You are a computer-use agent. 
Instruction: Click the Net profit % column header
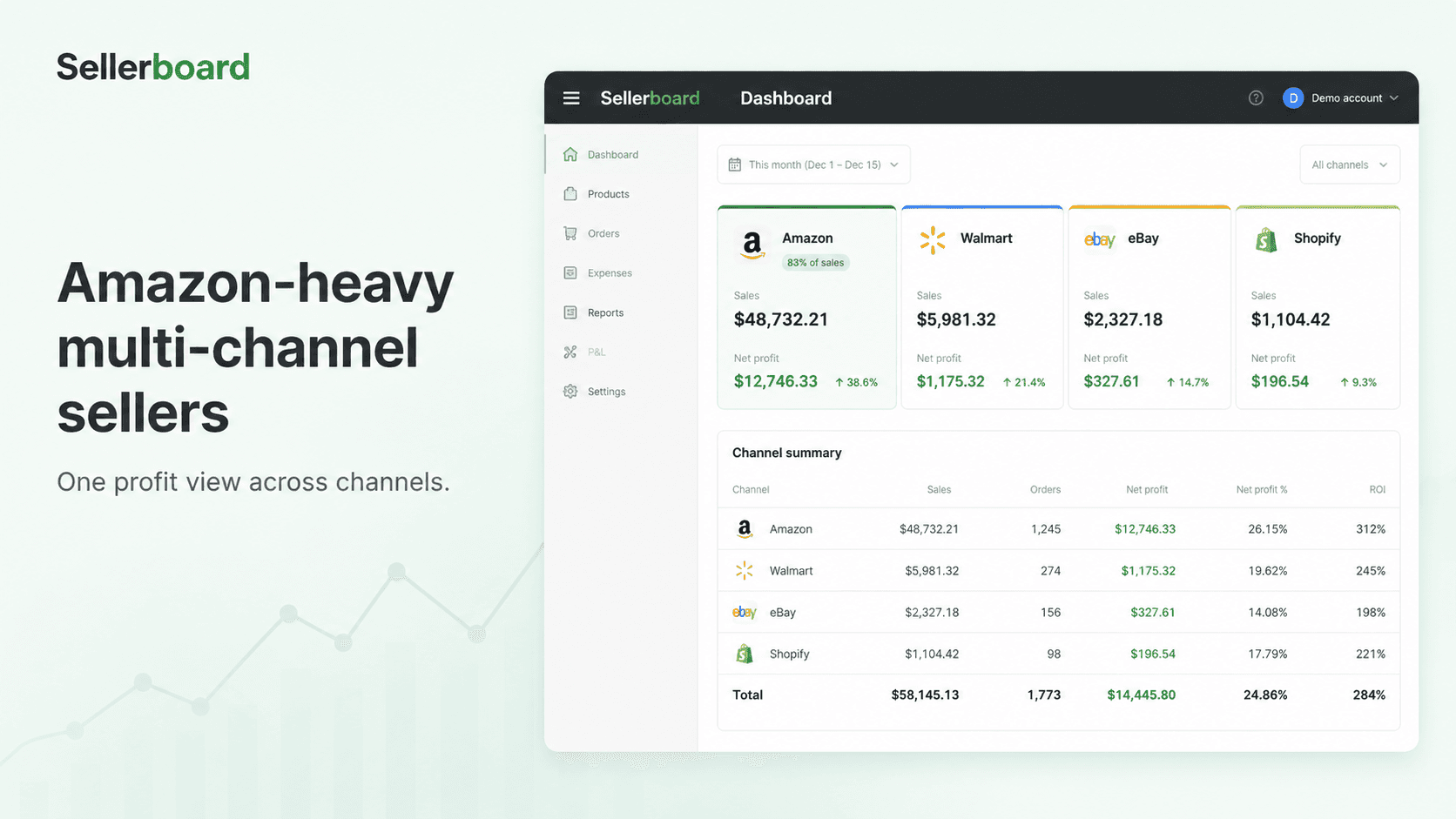click(x=1262, y=490)
